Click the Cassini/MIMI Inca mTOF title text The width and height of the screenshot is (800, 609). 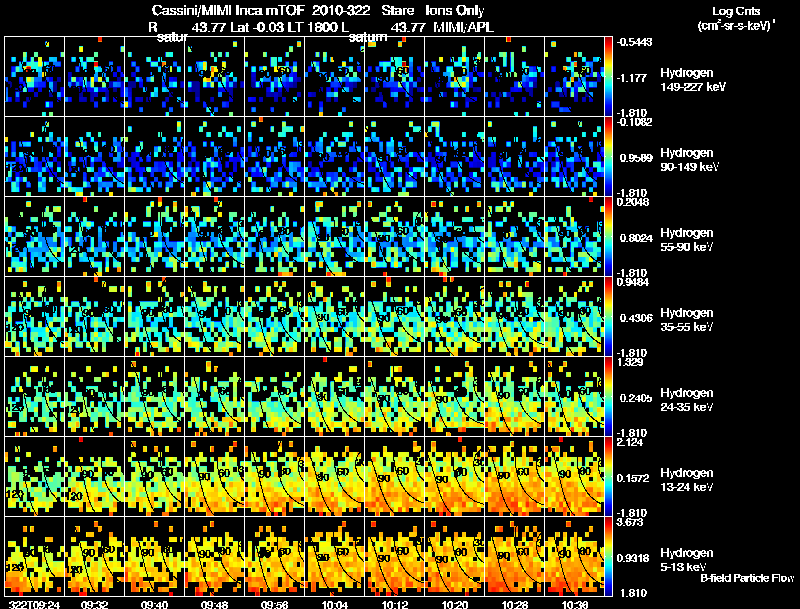pyautogui.click(x=228, y=11)
